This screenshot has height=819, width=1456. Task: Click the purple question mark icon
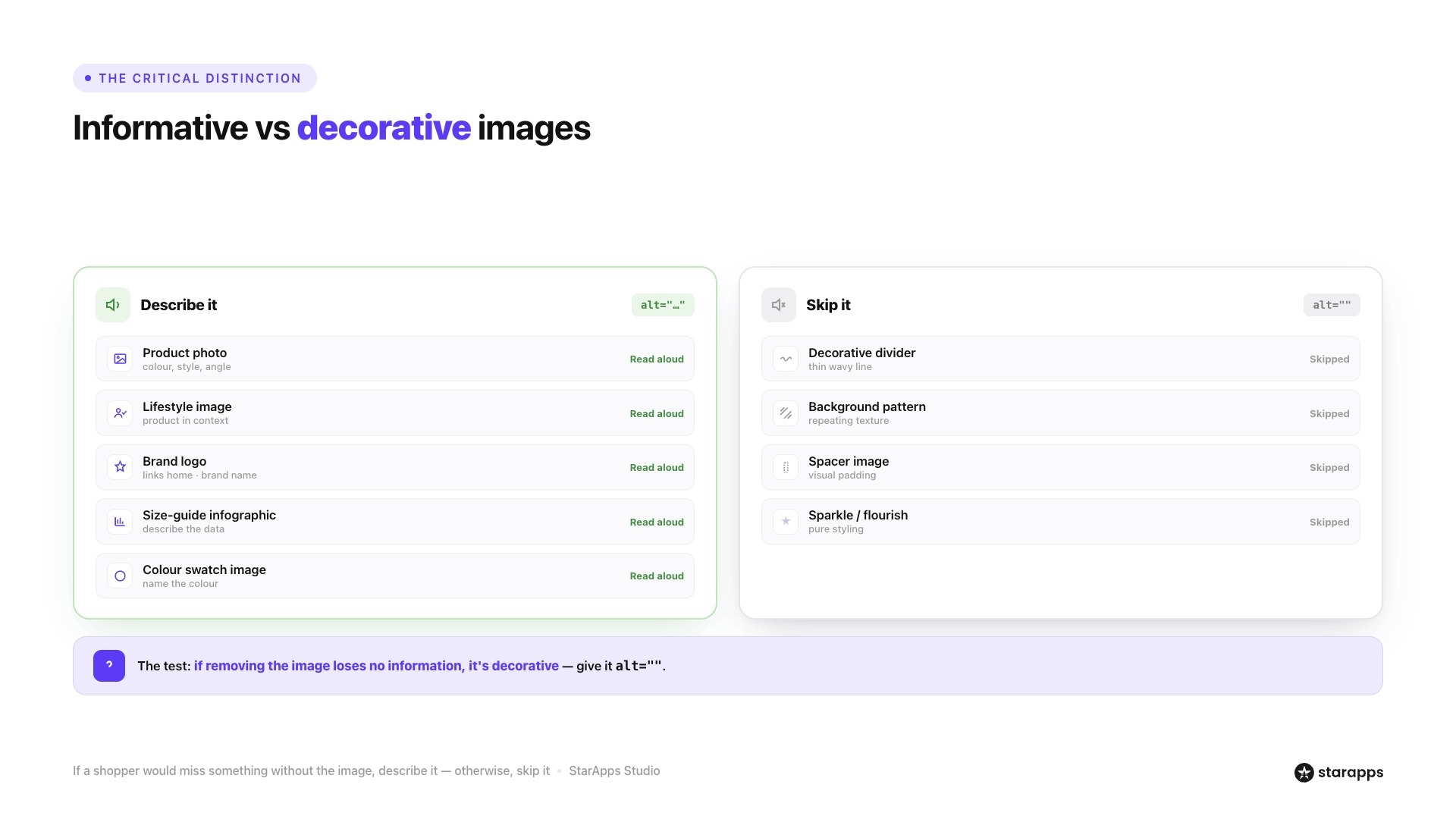(109, 666)
